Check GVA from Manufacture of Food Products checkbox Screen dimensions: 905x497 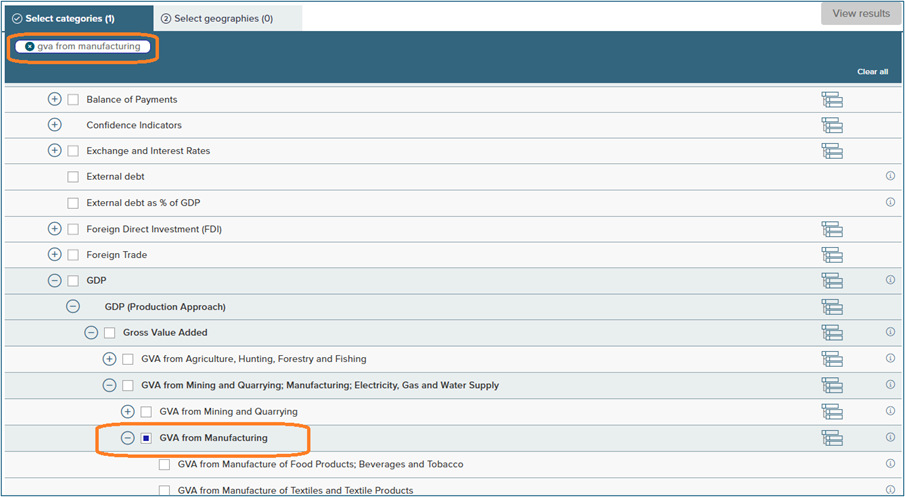tap(164, 465)
